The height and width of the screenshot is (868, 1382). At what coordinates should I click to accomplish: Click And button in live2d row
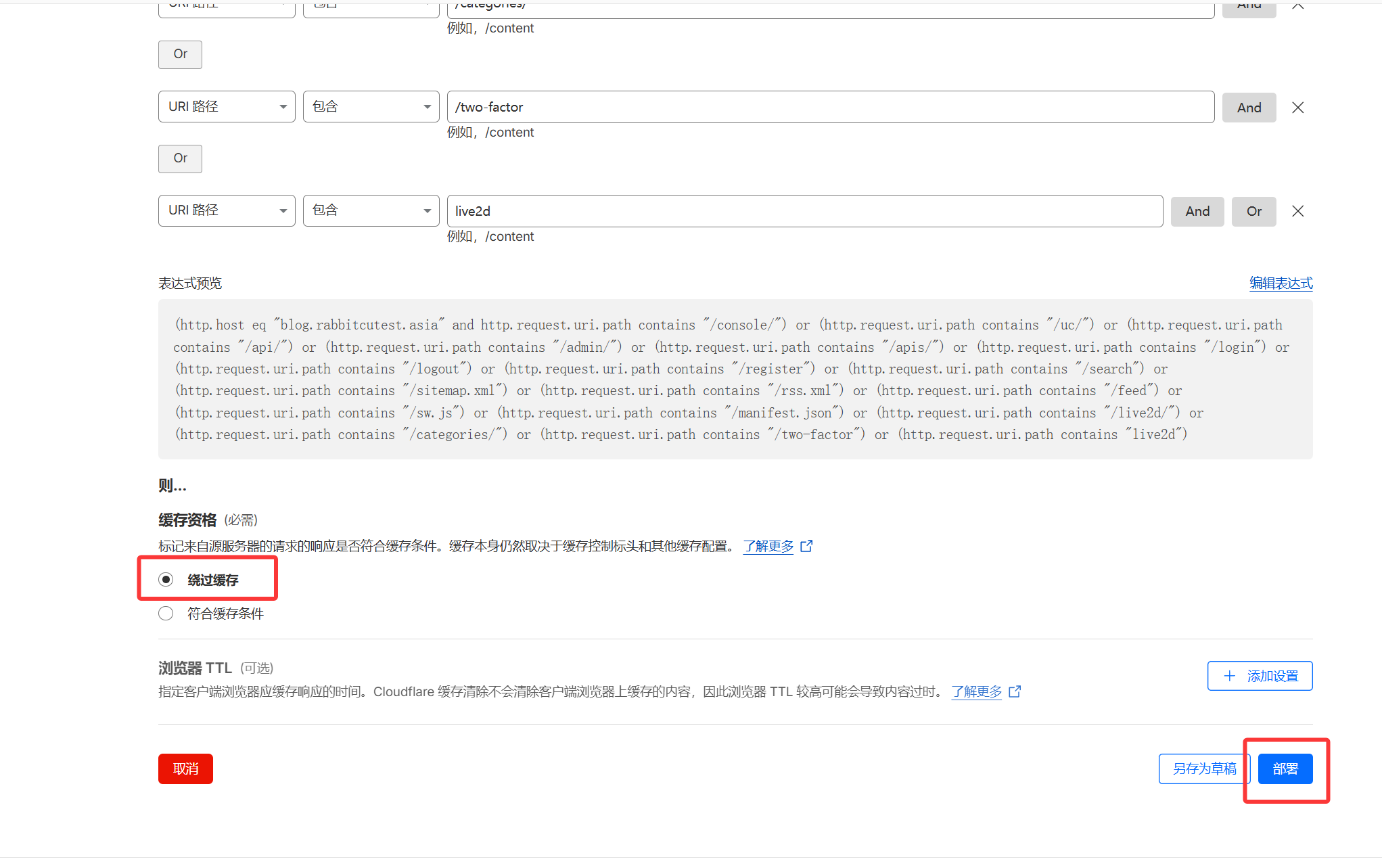[x=1197, y=211]
